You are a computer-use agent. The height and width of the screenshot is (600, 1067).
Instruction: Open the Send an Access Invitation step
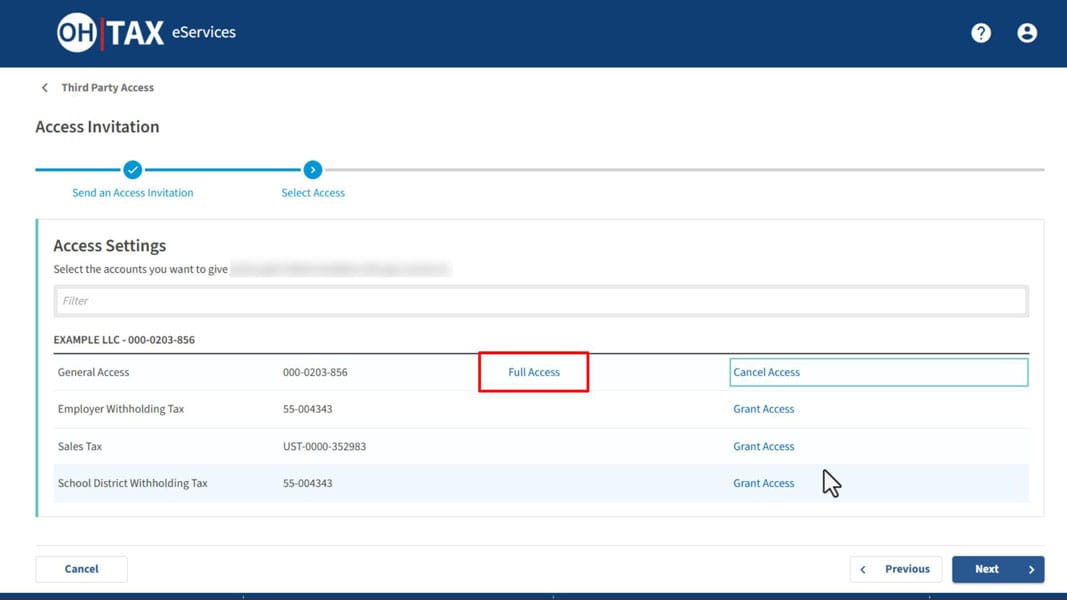coord(133,193)
